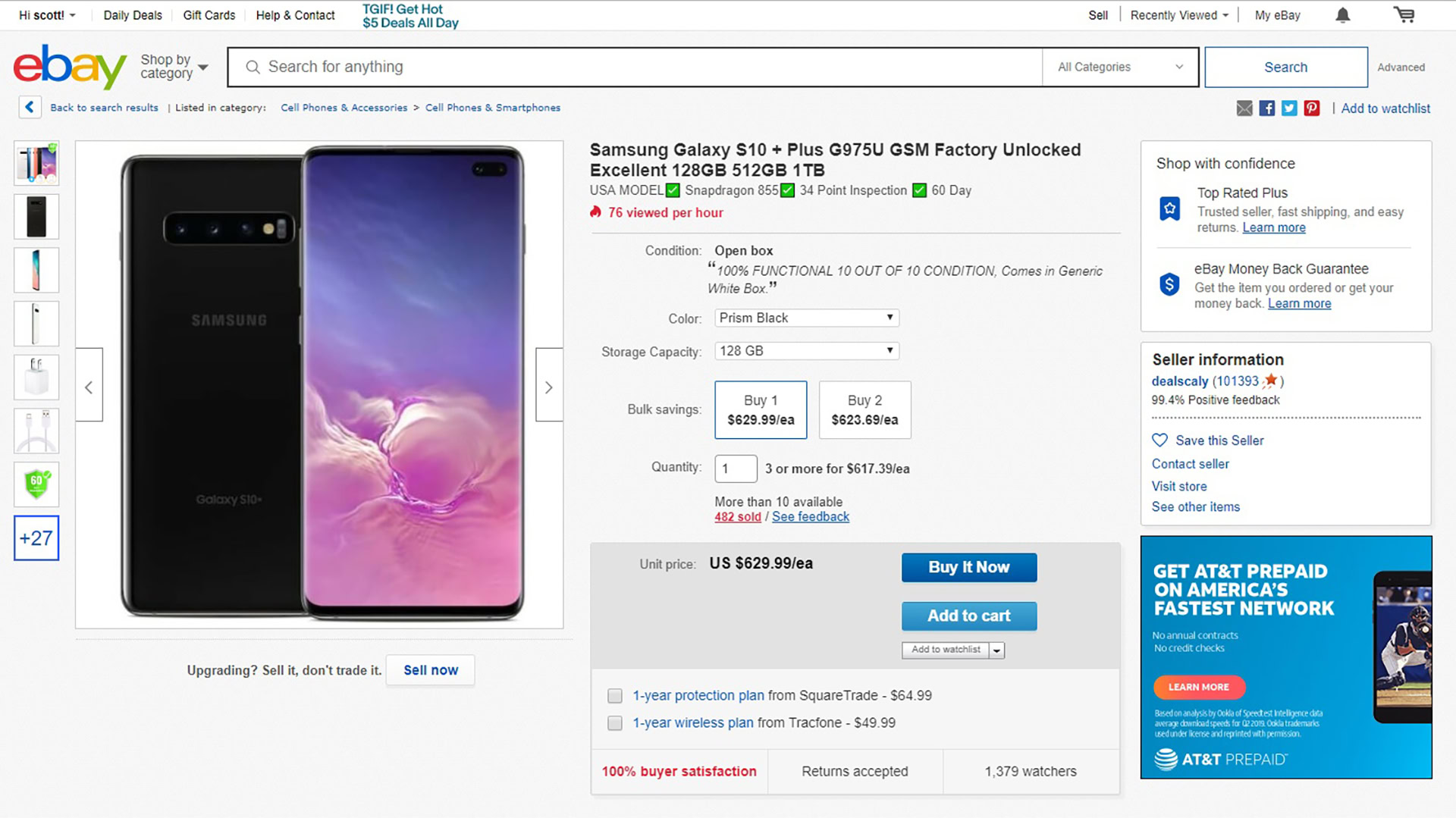Click the back arrow to search results
This screenshot has width=1456, height=818.
30,108
